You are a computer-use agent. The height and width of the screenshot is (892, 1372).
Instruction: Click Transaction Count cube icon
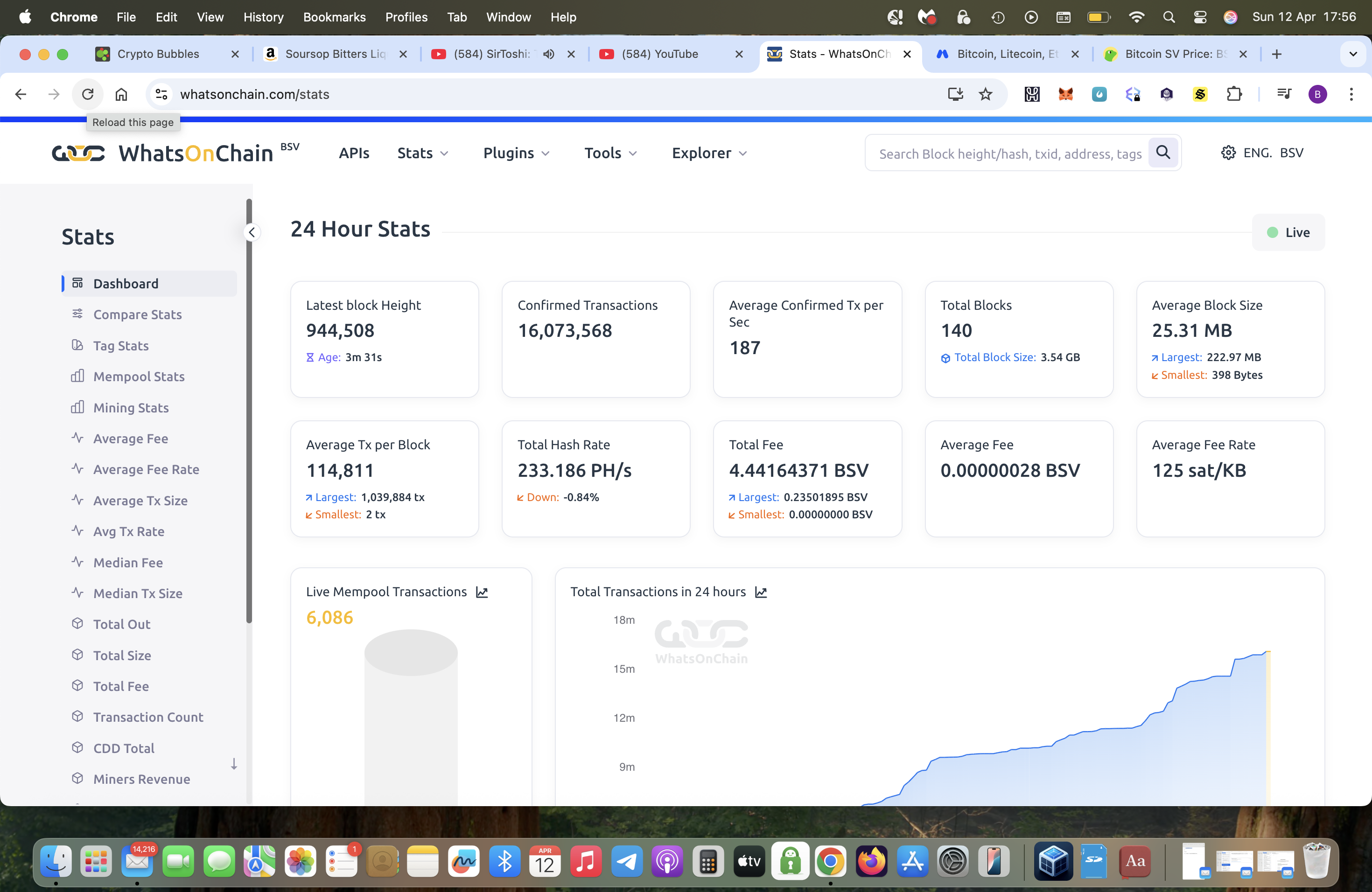[x=77, y=717]
